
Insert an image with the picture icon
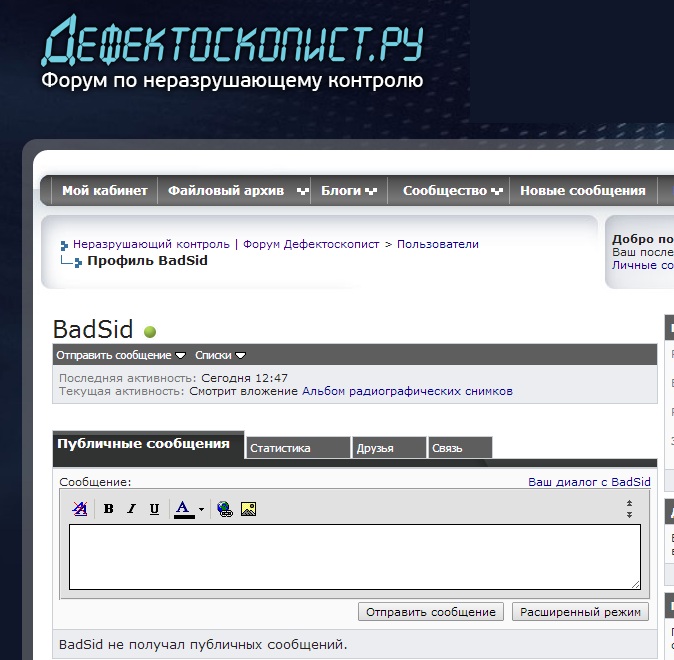pyautogui.click(x=248, y=509)
